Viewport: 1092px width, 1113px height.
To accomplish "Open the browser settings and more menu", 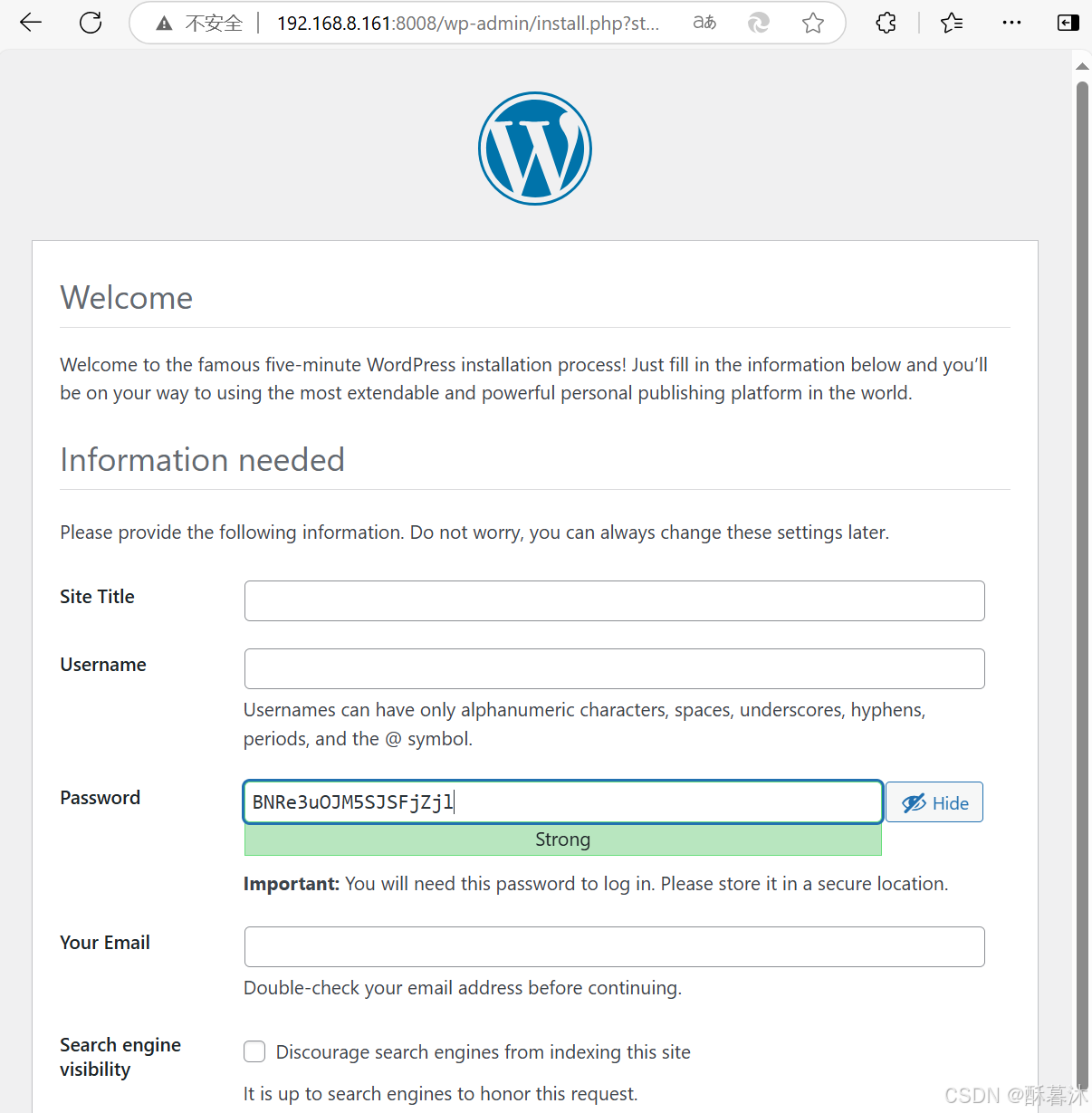I will pyautogui.click(x=1012, y=23).
